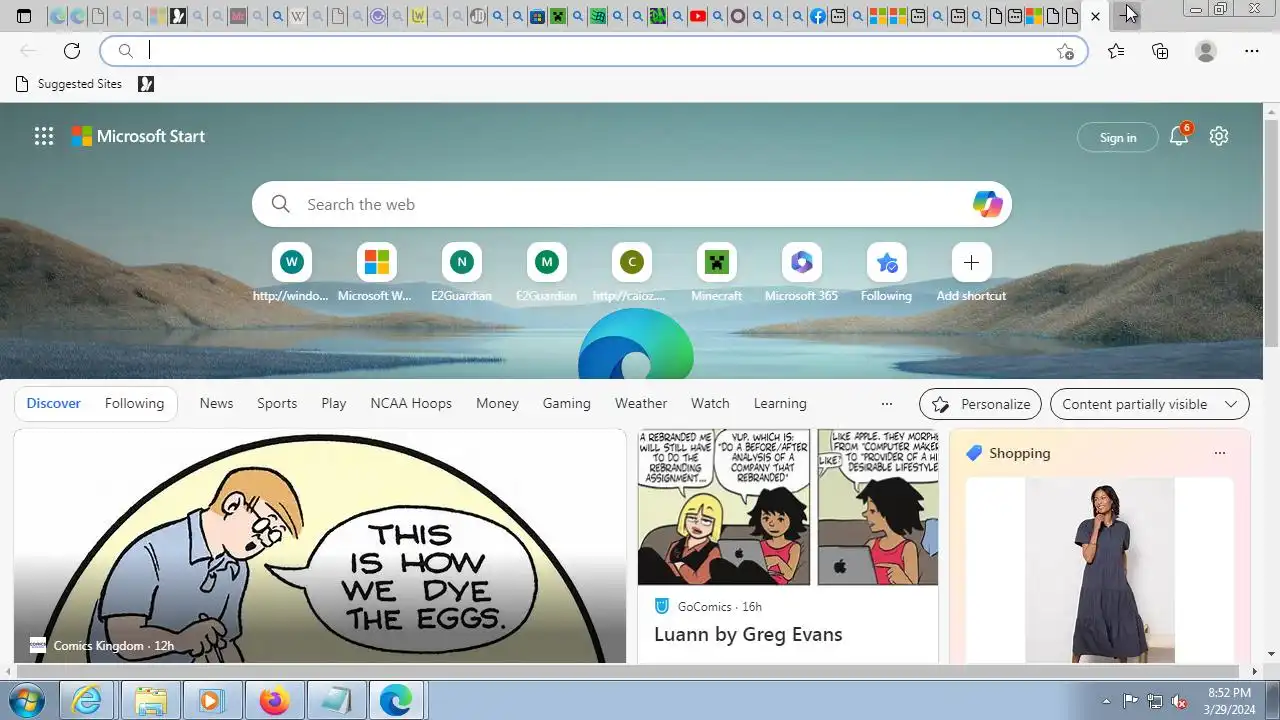
Task: Open the Favorites list icon
Action: (1116, 51)
